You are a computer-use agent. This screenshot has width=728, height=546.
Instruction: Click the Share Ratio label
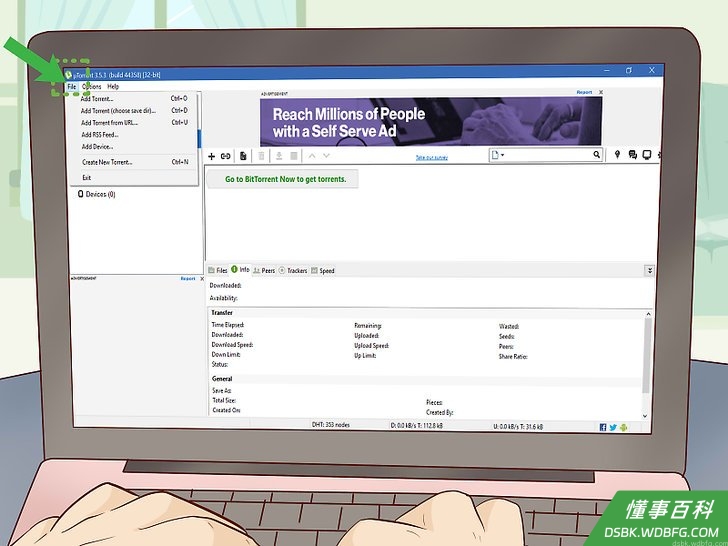pos(513,357)
